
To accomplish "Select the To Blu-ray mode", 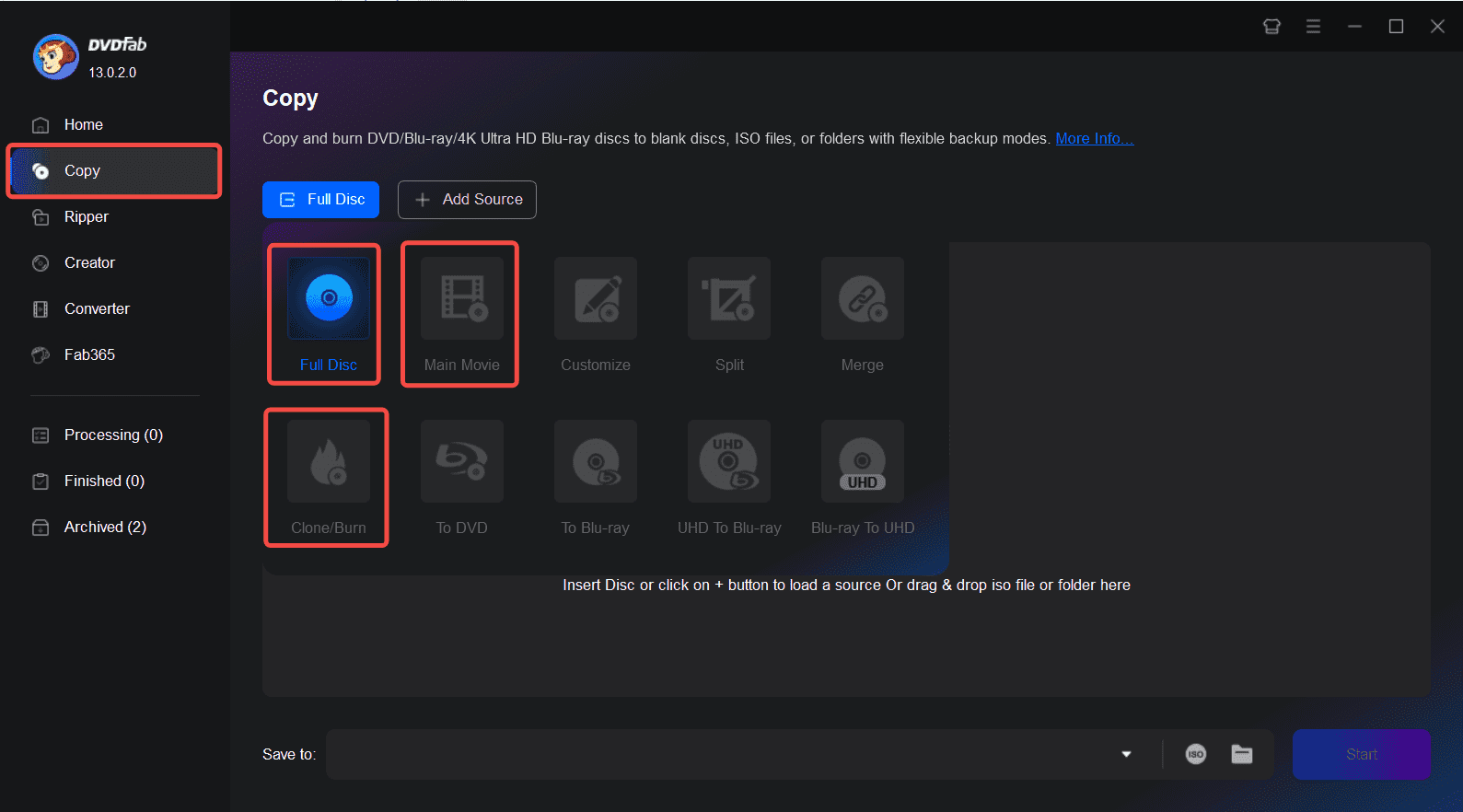I will point(596,461).
